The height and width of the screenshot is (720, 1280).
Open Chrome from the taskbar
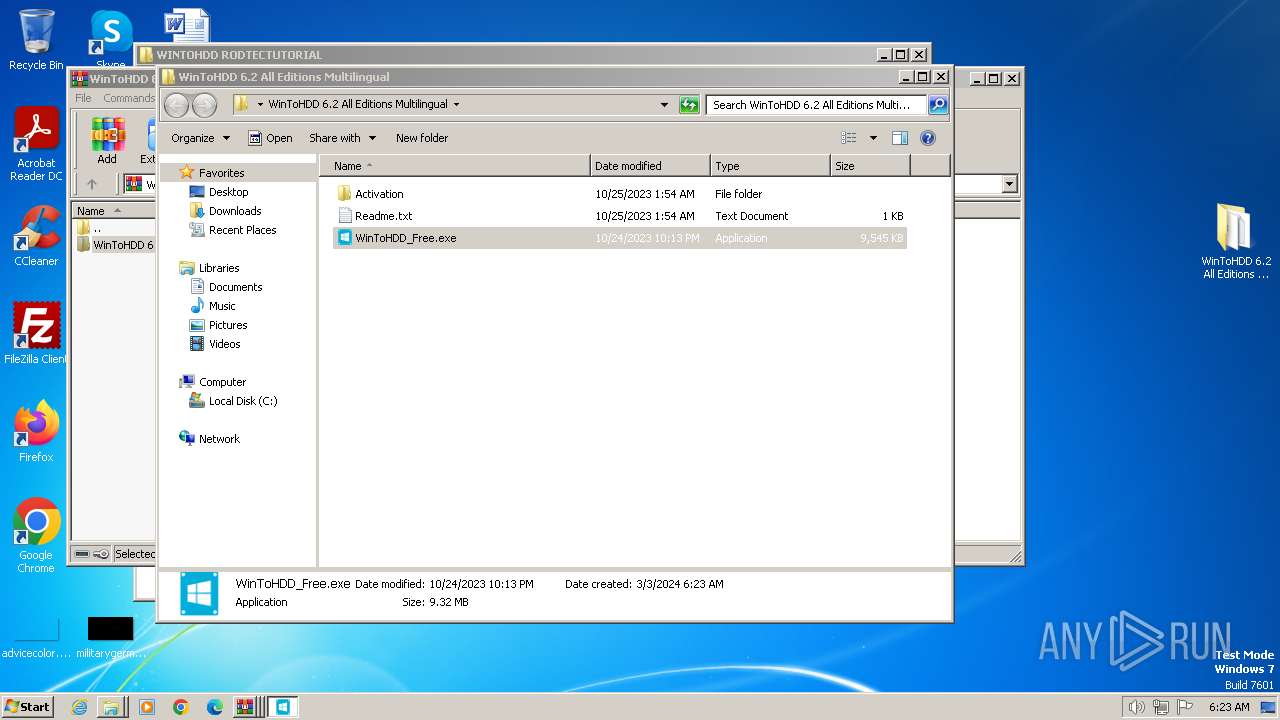click(x=181, y=707)
